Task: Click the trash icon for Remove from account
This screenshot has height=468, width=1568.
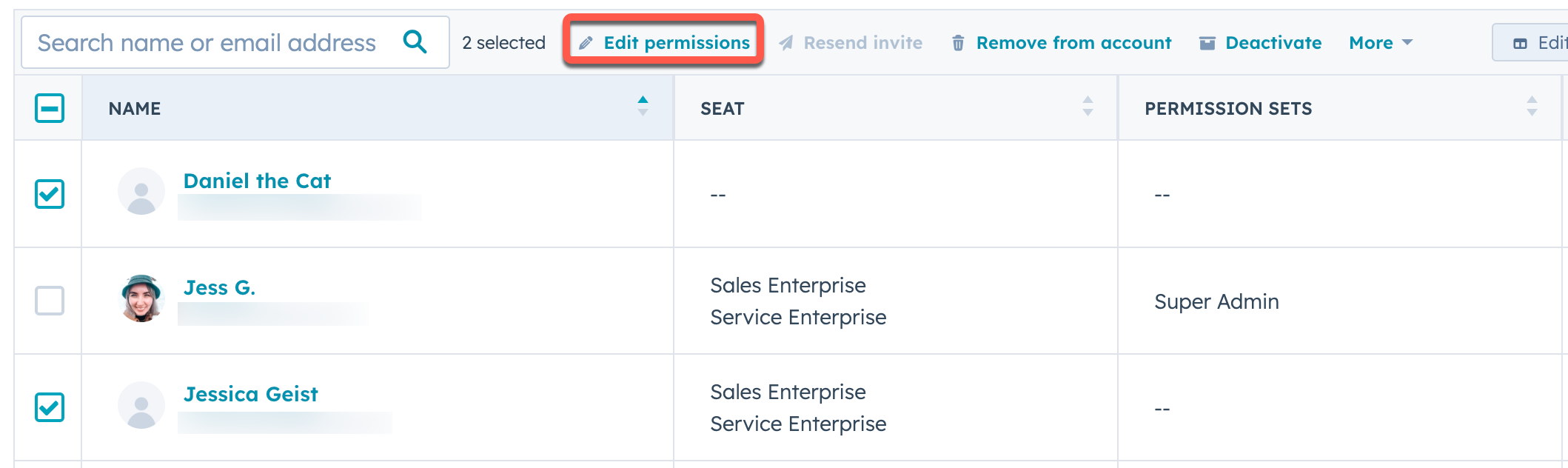Action: tap(958, 44)
